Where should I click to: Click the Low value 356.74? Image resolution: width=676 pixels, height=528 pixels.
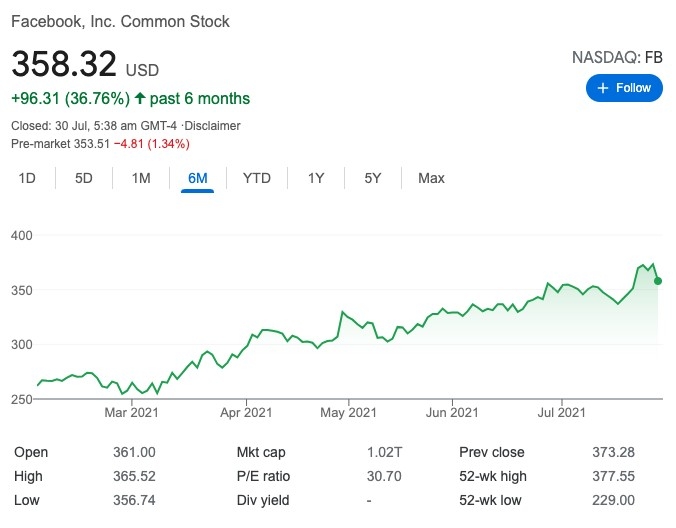point(134,500)
